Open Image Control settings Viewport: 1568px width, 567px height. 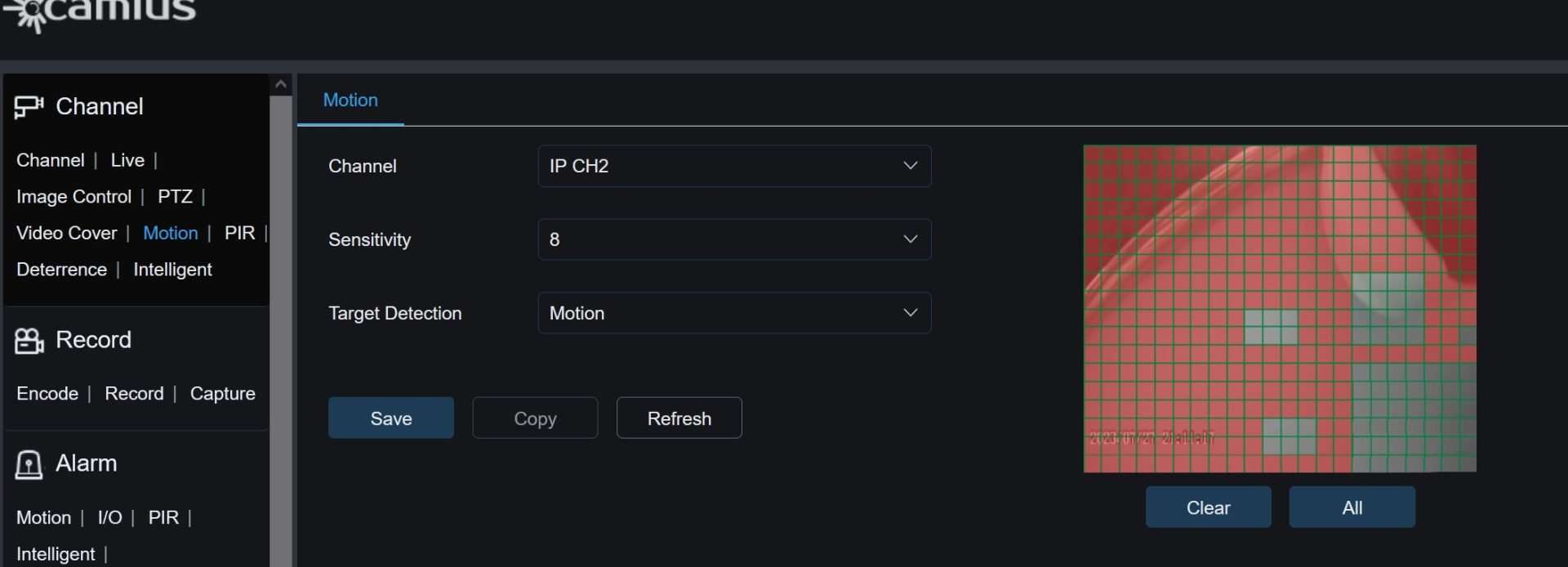73,196
